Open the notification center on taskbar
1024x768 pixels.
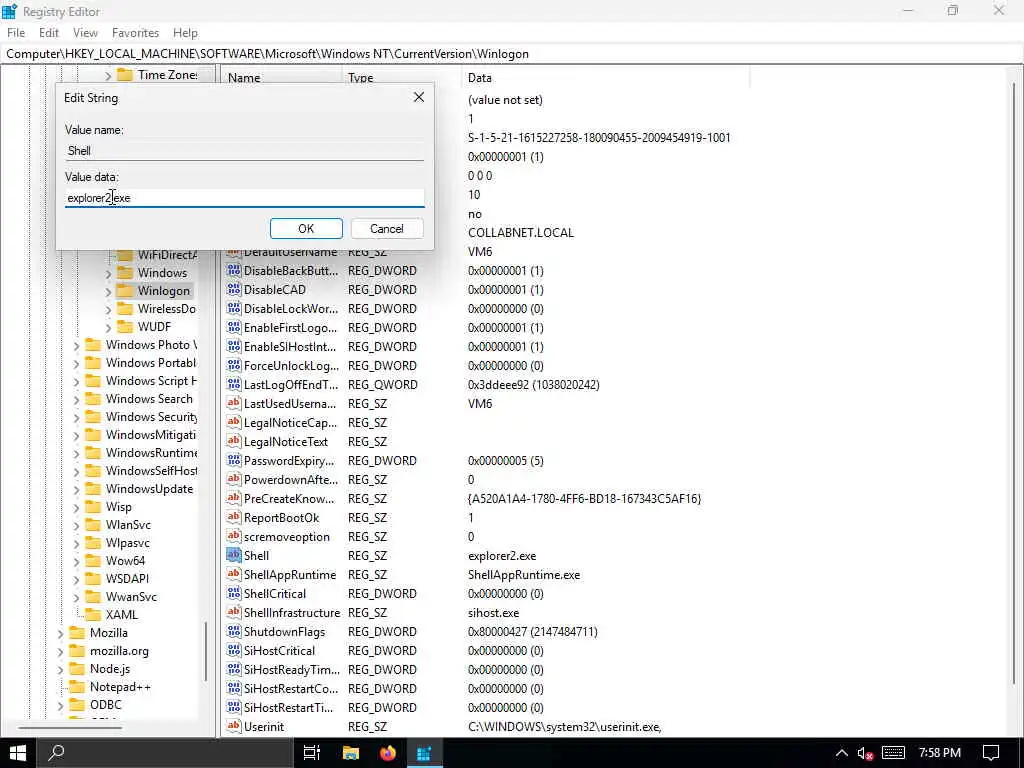(991, 753)
